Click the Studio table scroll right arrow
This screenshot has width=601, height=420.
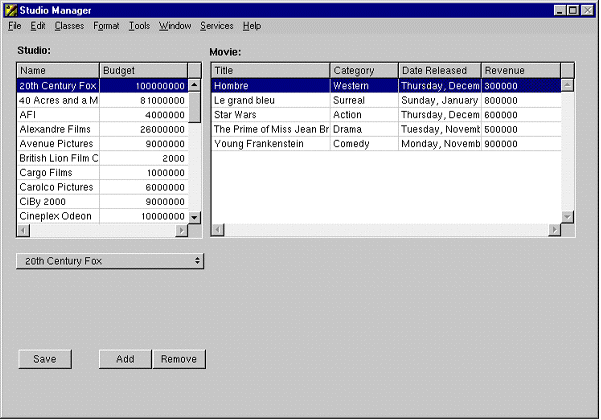coord(181,231)
